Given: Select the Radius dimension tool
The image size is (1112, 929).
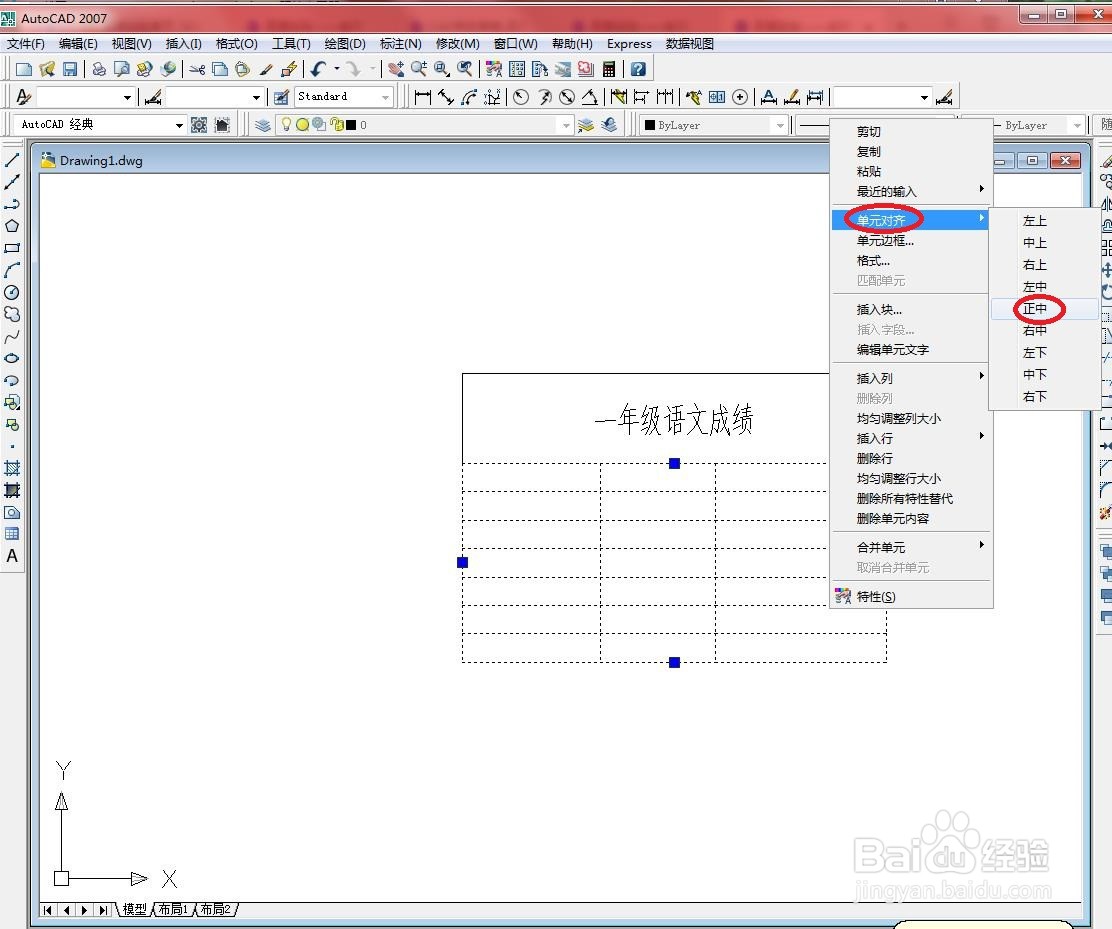Looking at the screenshot, I should 521,97.
